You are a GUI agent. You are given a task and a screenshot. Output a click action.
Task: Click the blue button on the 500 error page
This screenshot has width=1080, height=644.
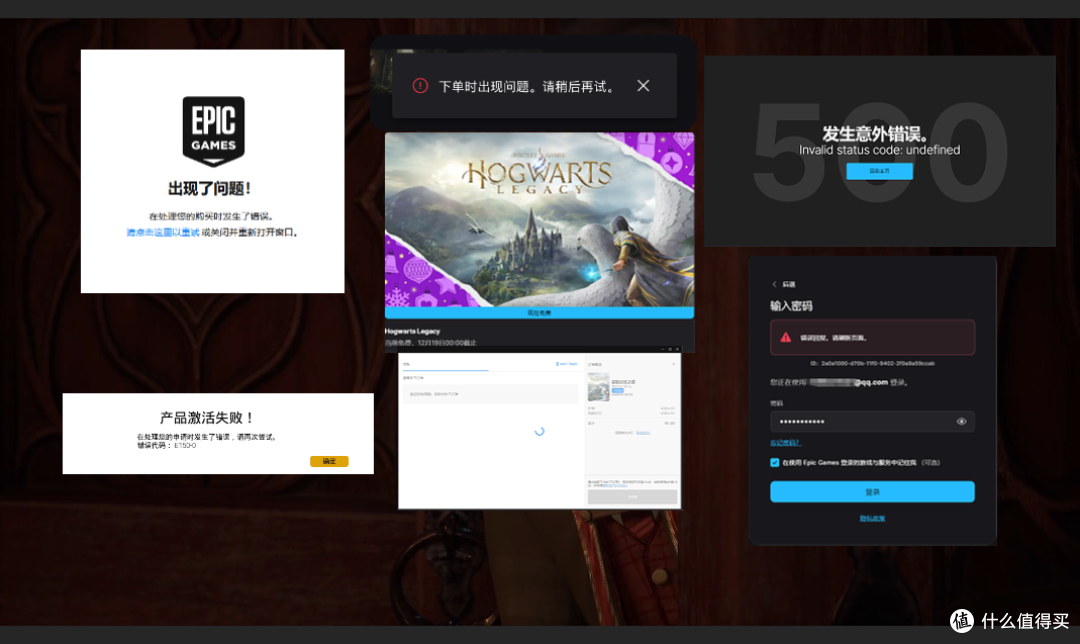tap(880, 171)
